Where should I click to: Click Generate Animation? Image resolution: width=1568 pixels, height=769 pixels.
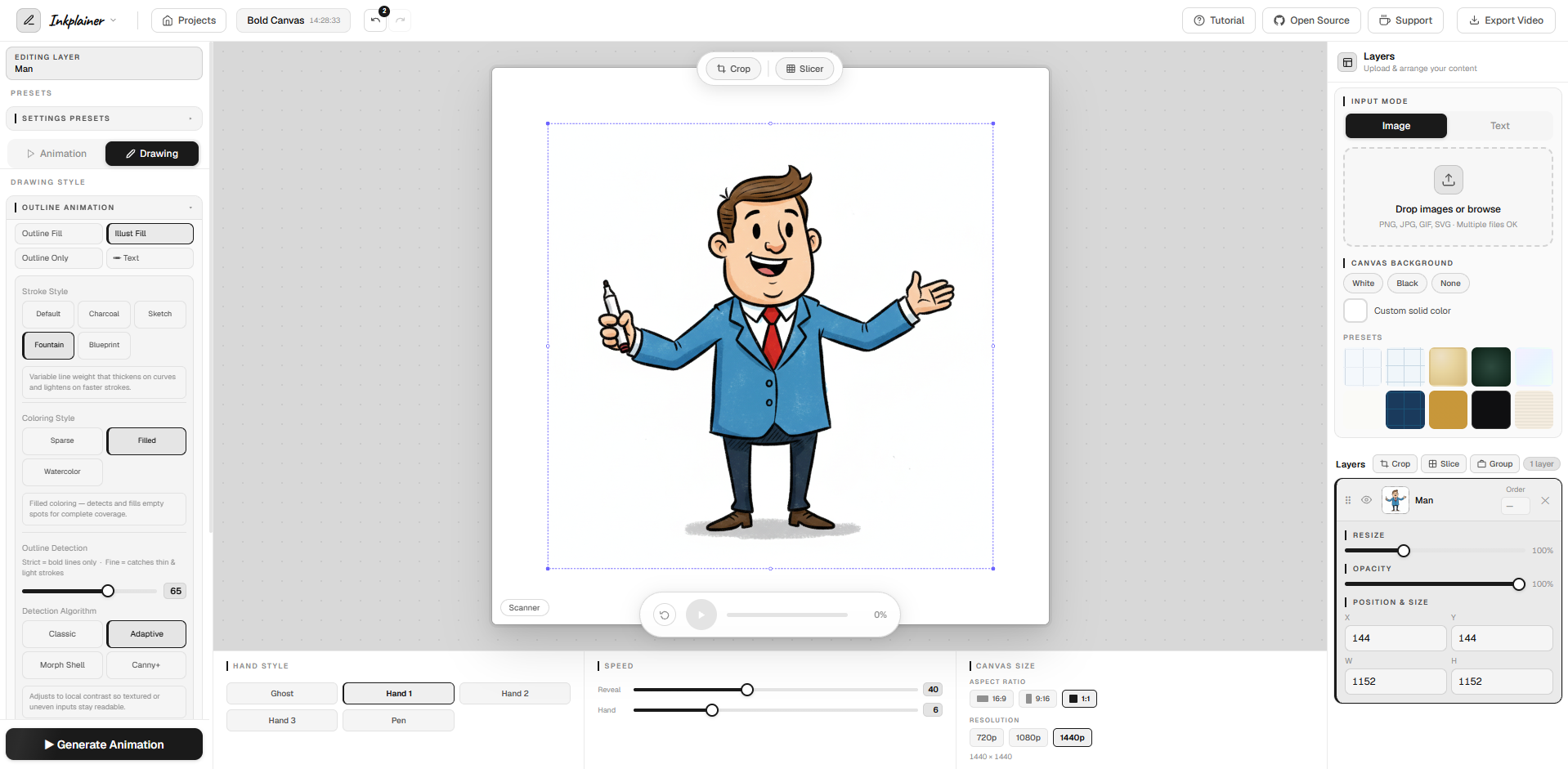104,744
